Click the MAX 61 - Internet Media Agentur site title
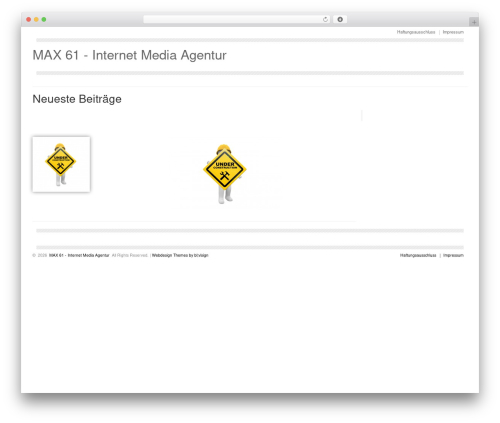Viewport: 500px width, 423px height. tap(129, 55)
